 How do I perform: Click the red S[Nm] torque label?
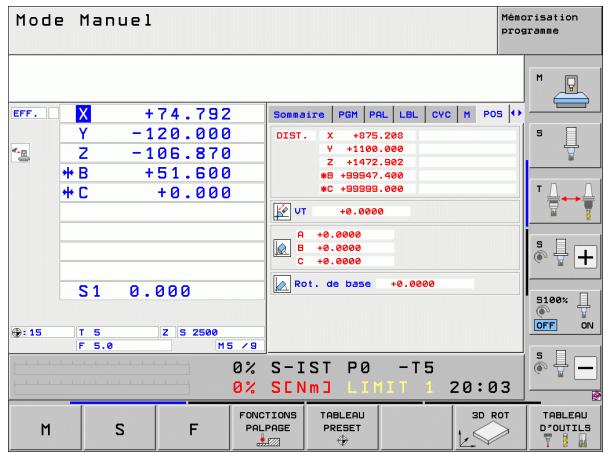click(x=301, y=387)
